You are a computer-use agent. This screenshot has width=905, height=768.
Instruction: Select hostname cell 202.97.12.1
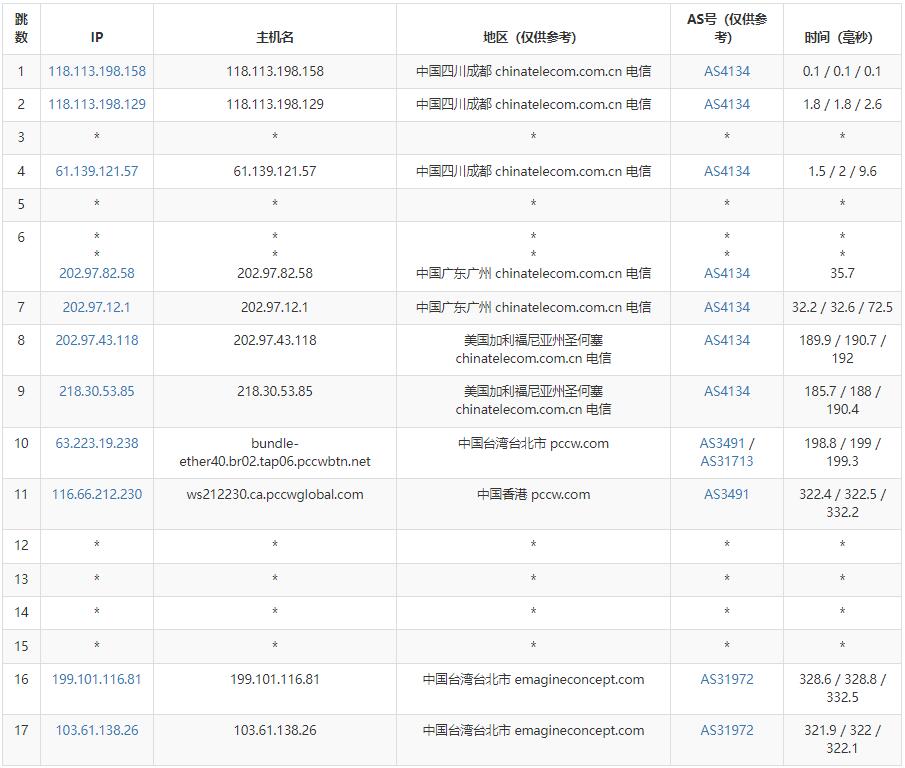275,307
